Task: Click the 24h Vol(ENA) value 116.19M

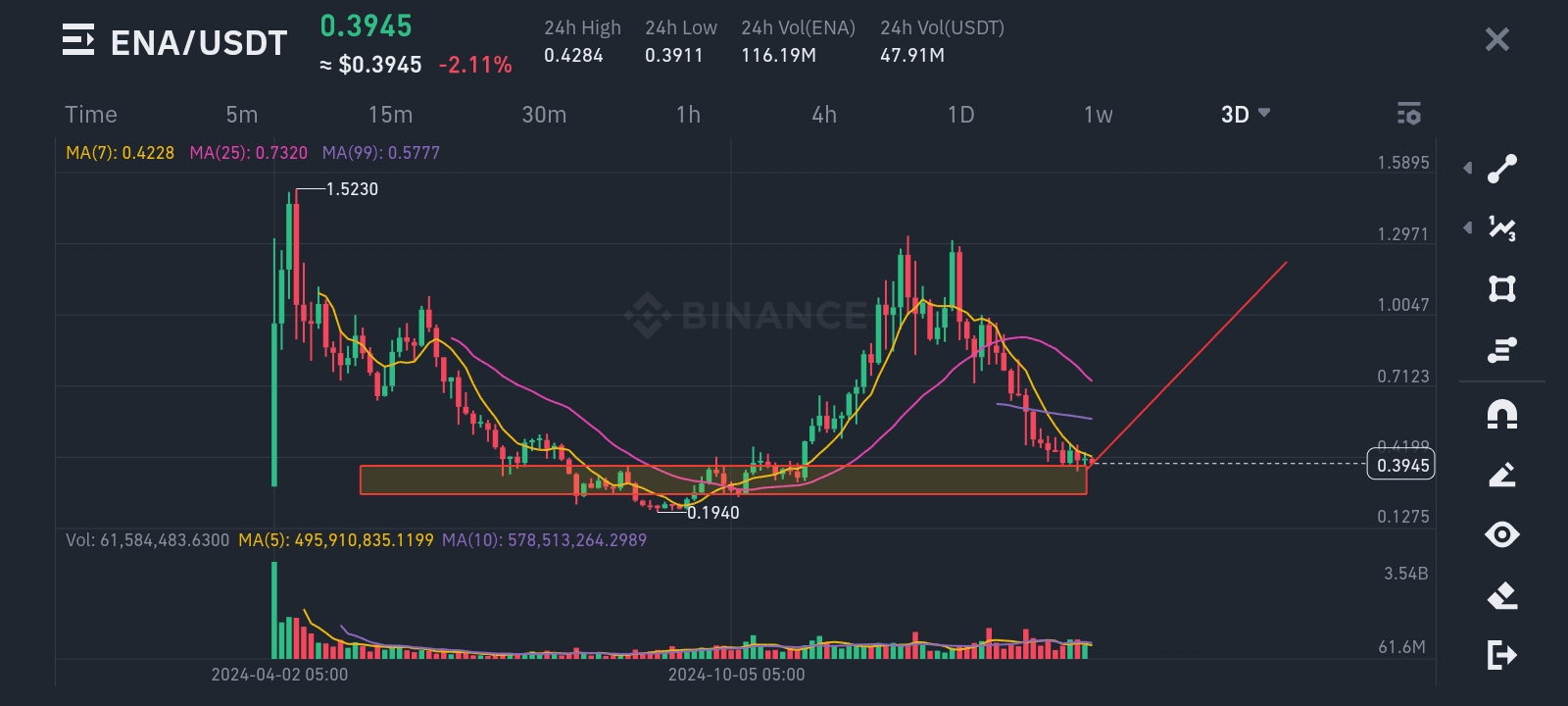Action: [x=778, y=56]
